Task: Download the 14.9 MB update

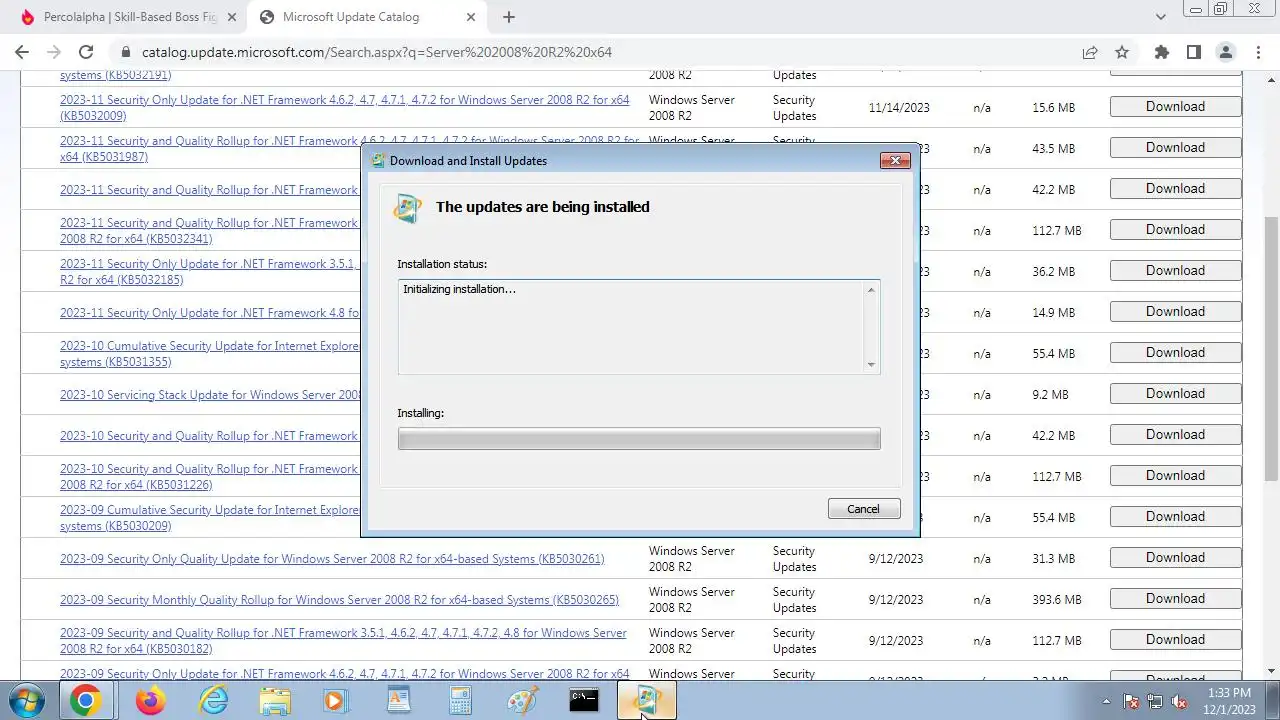Action: pyautogui.click(x=1175, y=311)
